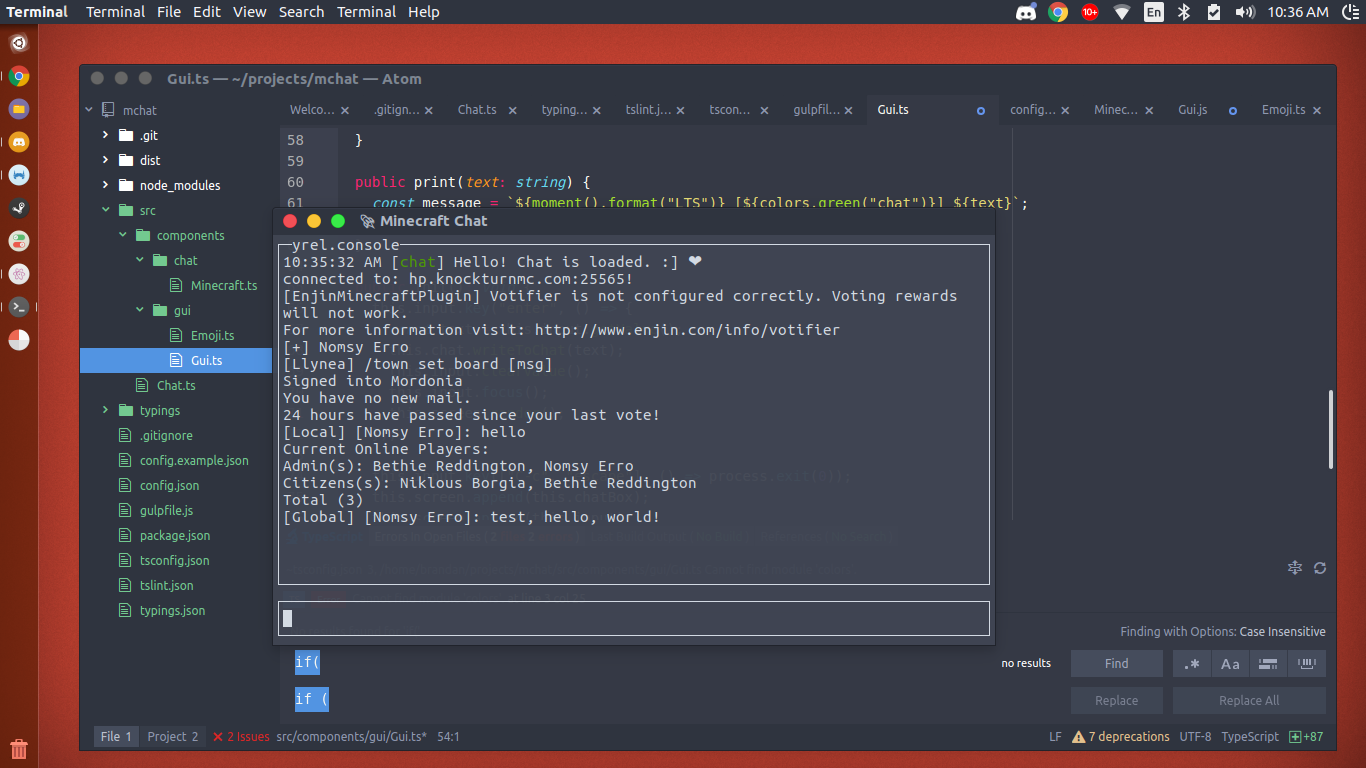Click the Replace All button
This screenshot has height=768, width=1366.
pos(1249,700)
